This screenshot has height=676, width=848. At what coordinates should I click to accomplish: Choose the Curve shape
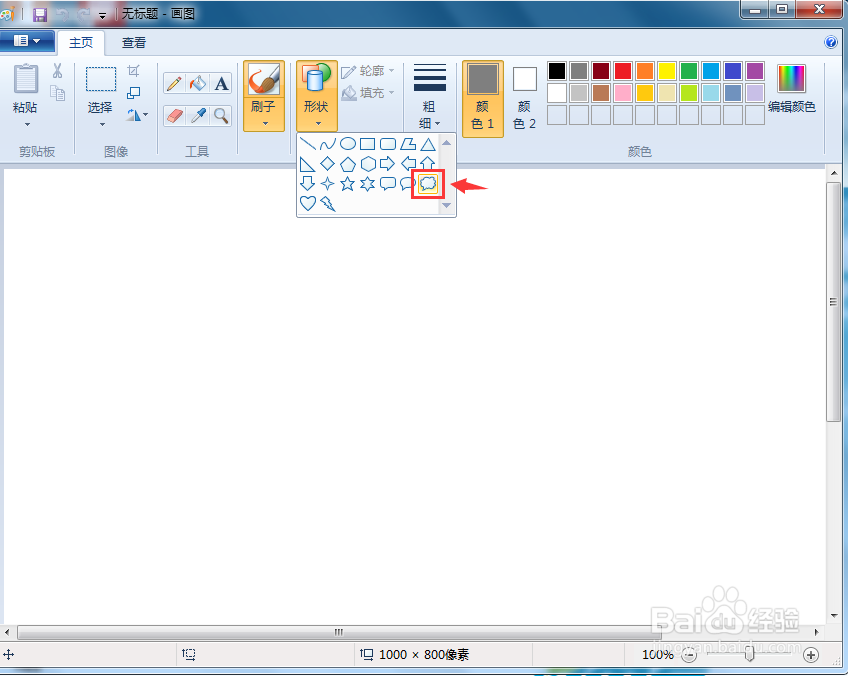pos(327,144)
